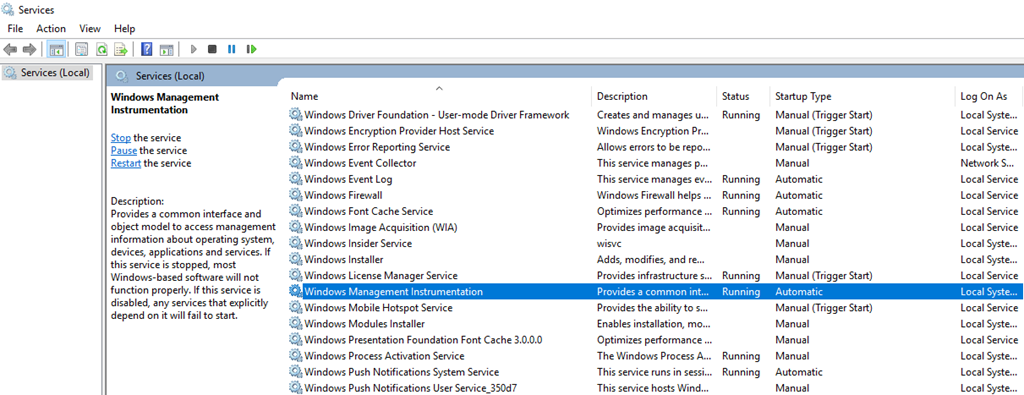Select Windows Firewall service name
Viewport: 1024px width, 395px height.
click(343, 195)
